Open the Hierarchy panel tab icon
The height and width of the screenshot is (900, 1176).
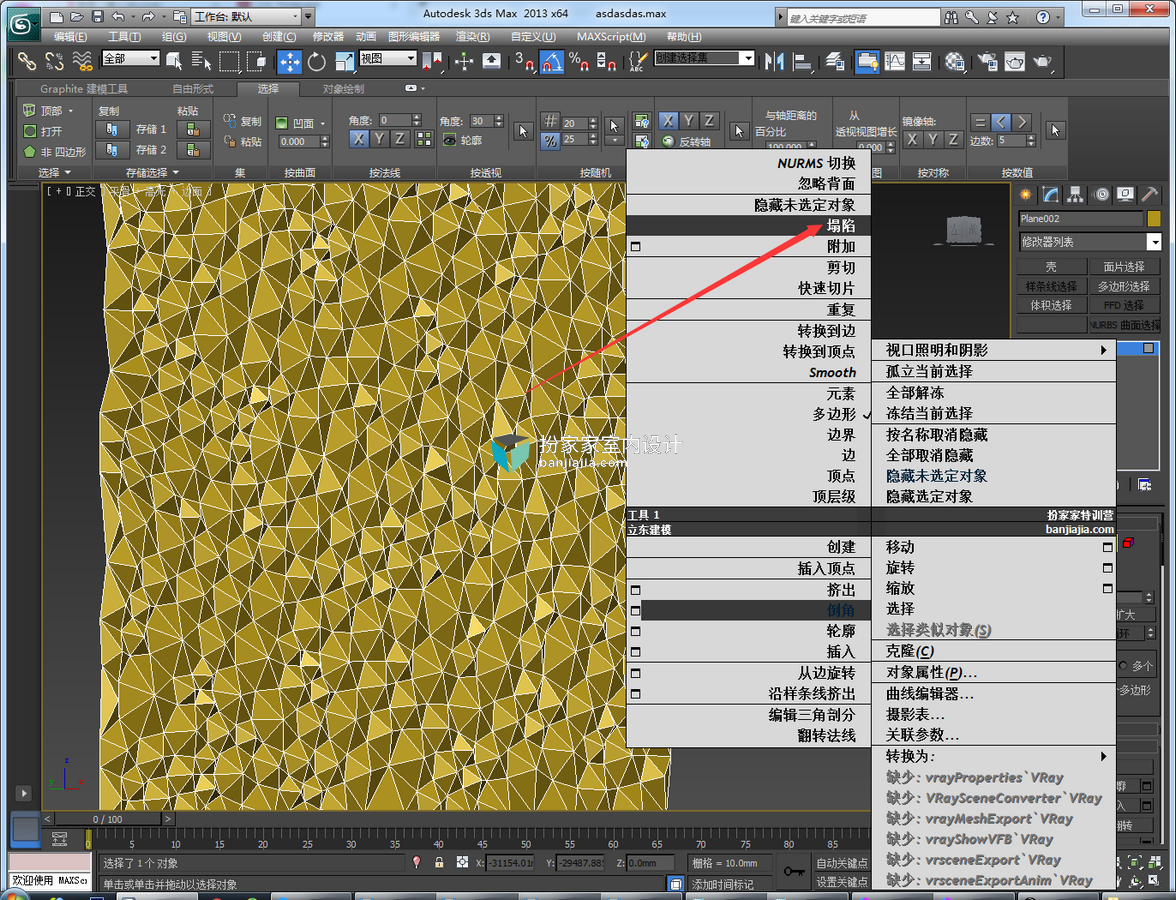tap(1075, 195)
